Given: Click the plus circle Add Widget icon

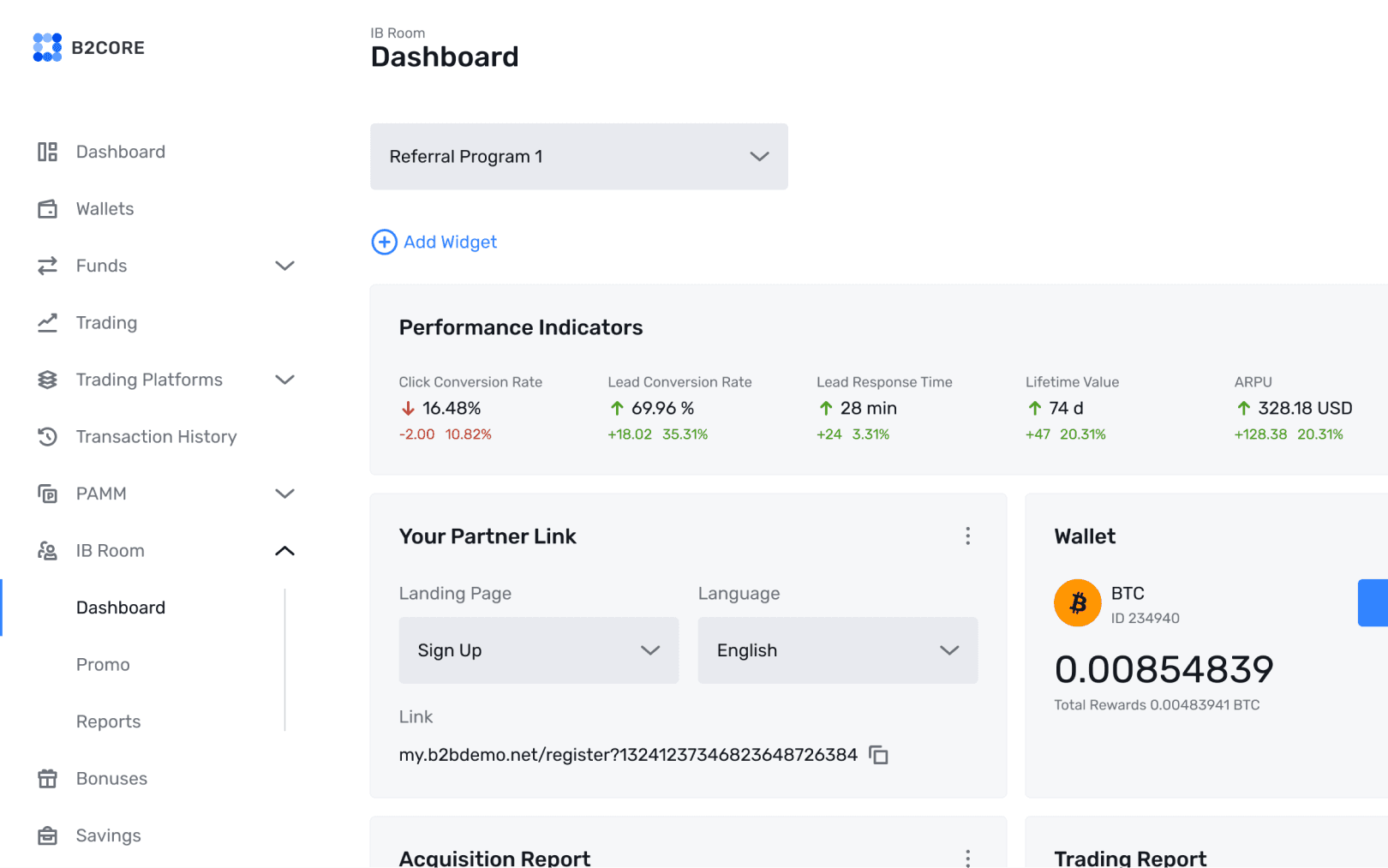Looking at the screenshot, I should pos(384,242).
